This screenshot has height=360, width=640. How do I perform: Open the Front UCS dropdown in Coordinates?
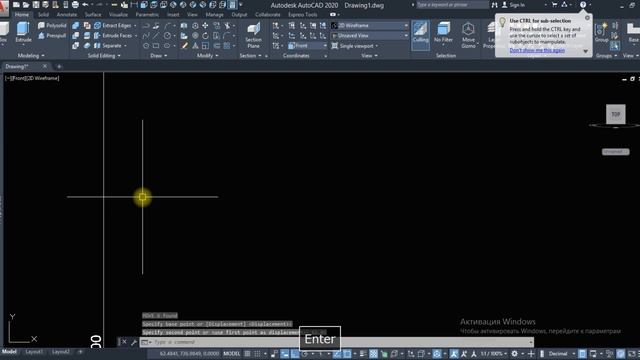coord(308,46)
